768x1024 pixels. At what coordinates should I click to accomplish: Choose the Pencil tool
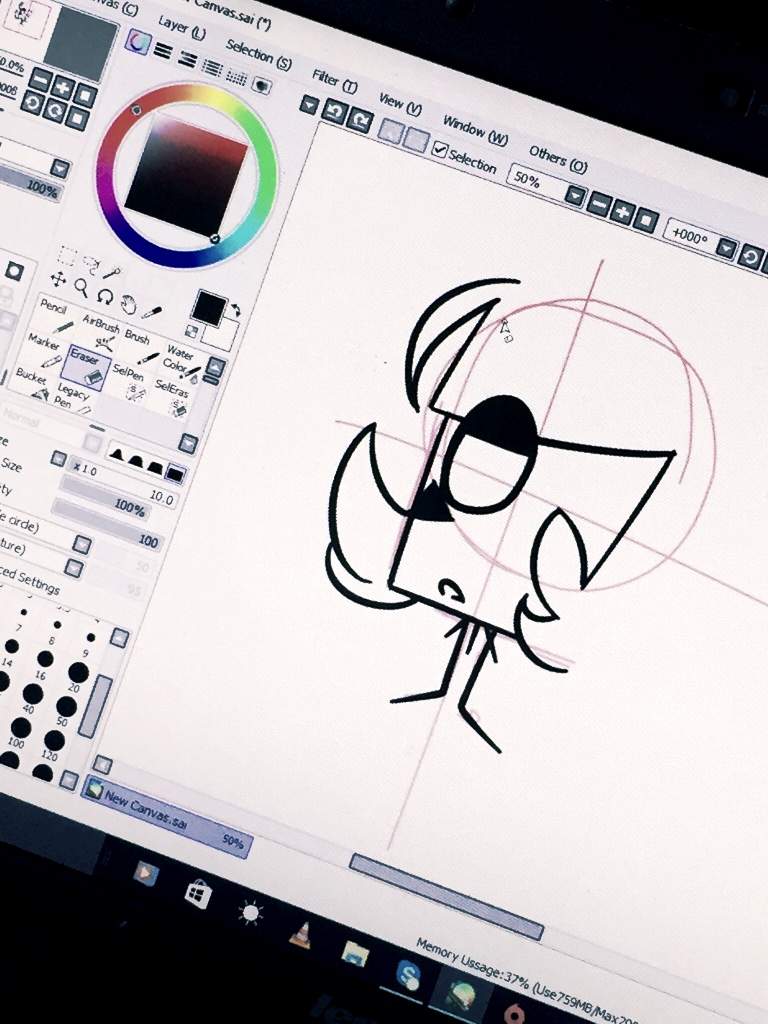(56, 314)
